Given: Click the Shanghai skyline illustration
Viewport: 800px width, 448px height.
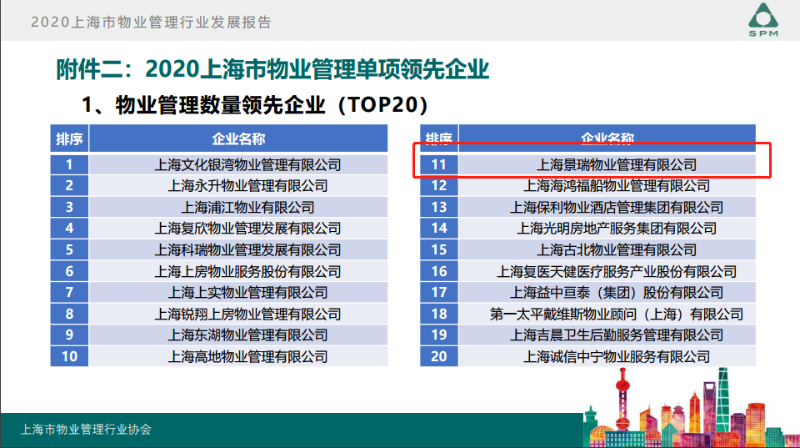Looking at the screenshot, I should [691, 407].
